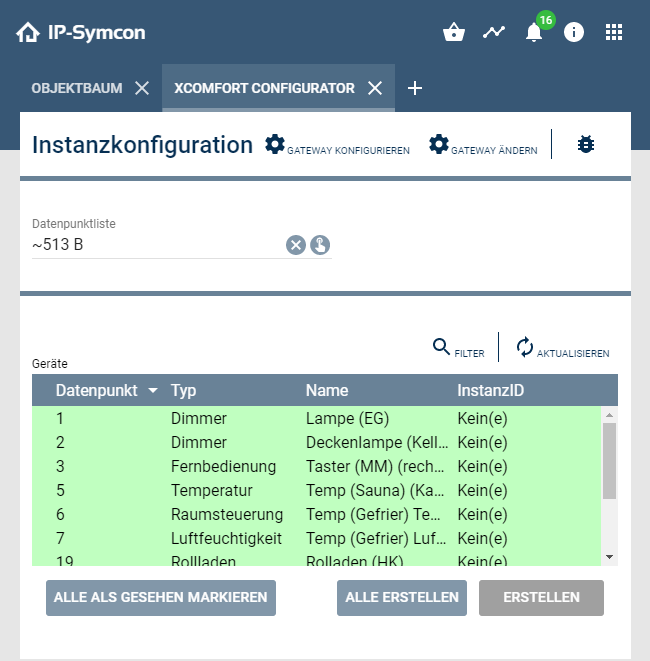Click the upload icon beside Datenpunktliste
650x661 pixels.
tap(320, 245)
